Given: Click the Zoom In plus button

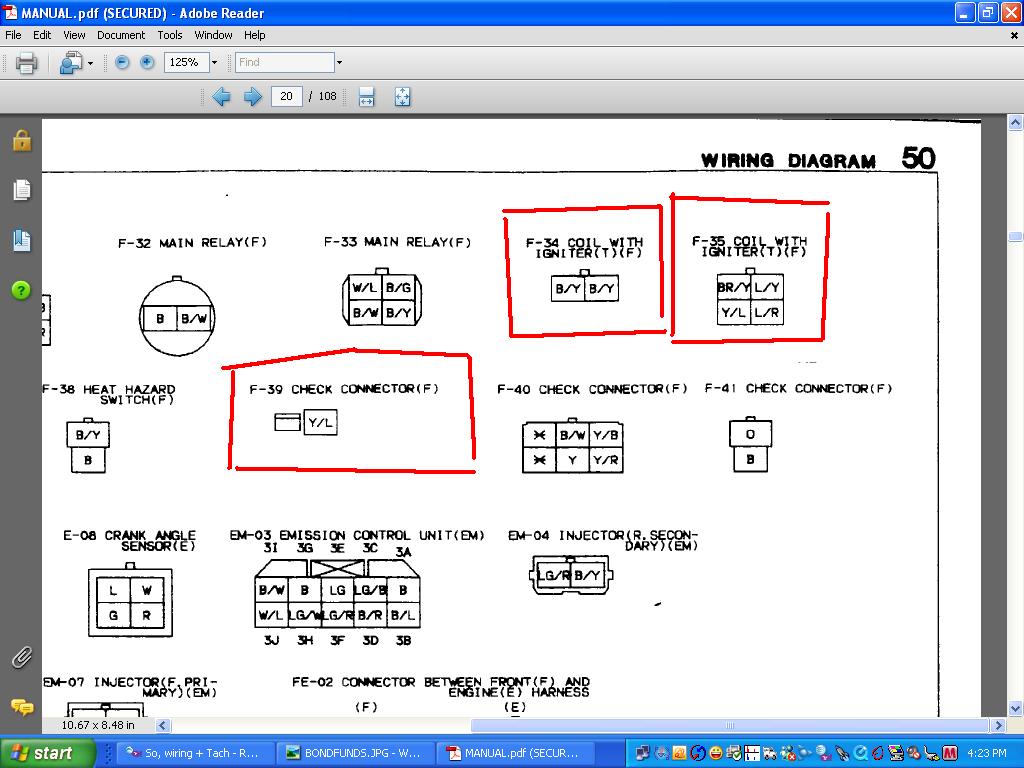Looking at the screenshot, I should [x=147, y=62].
